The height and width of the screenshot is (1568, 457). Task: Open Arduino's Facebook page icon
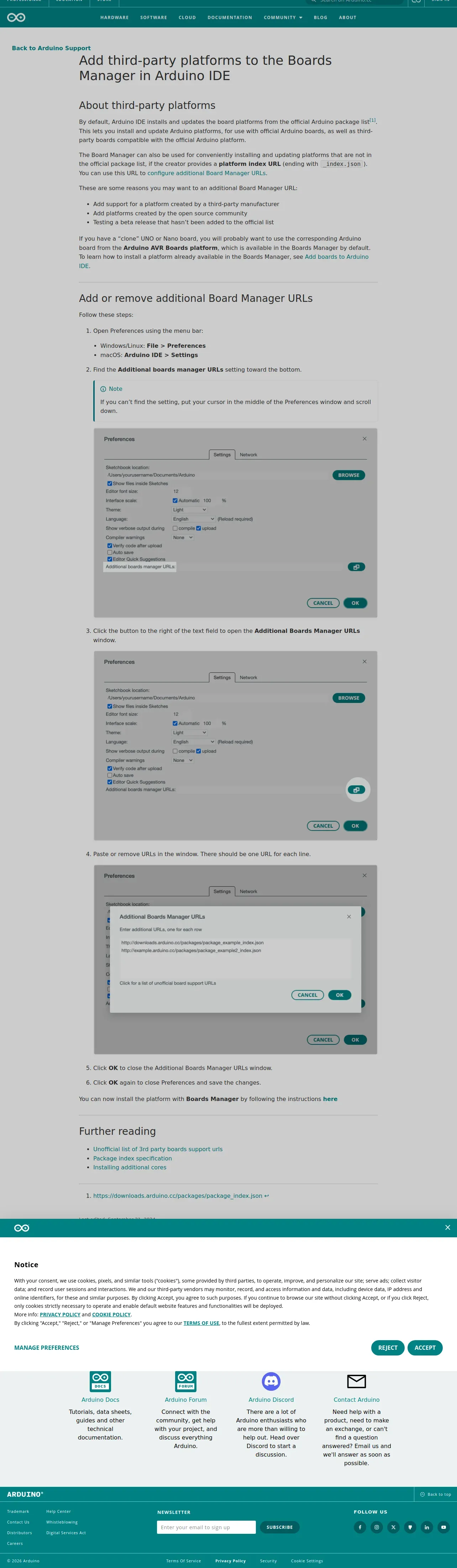(359, 1527)
